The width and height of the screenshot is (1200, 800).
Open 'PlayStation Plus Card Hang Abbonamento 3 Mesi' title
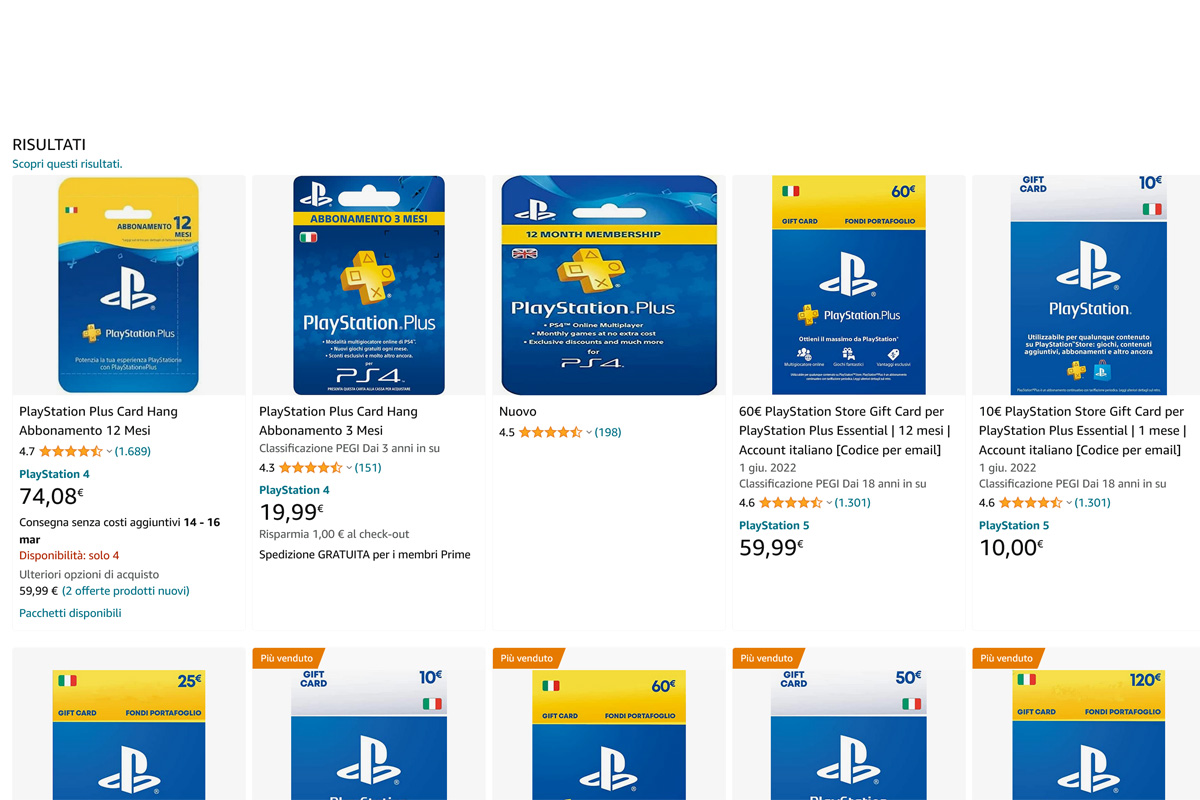point(338,421)
